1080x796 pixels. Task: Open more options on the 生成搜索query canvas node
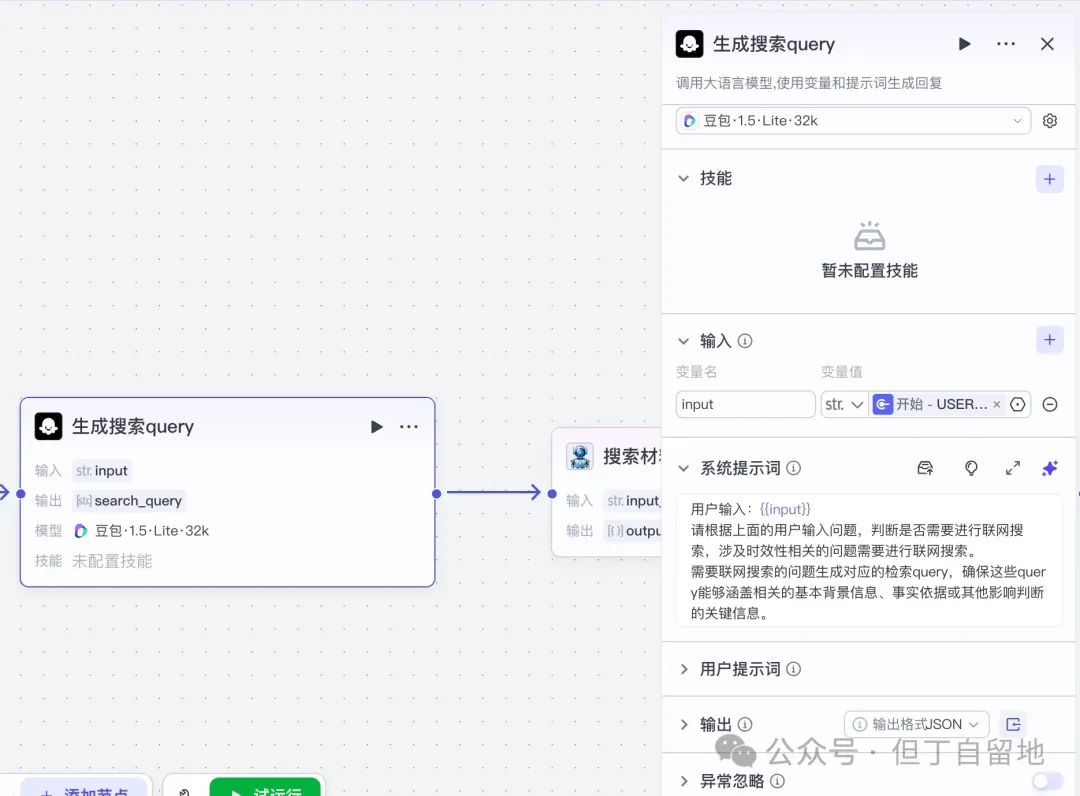[408, 426]
